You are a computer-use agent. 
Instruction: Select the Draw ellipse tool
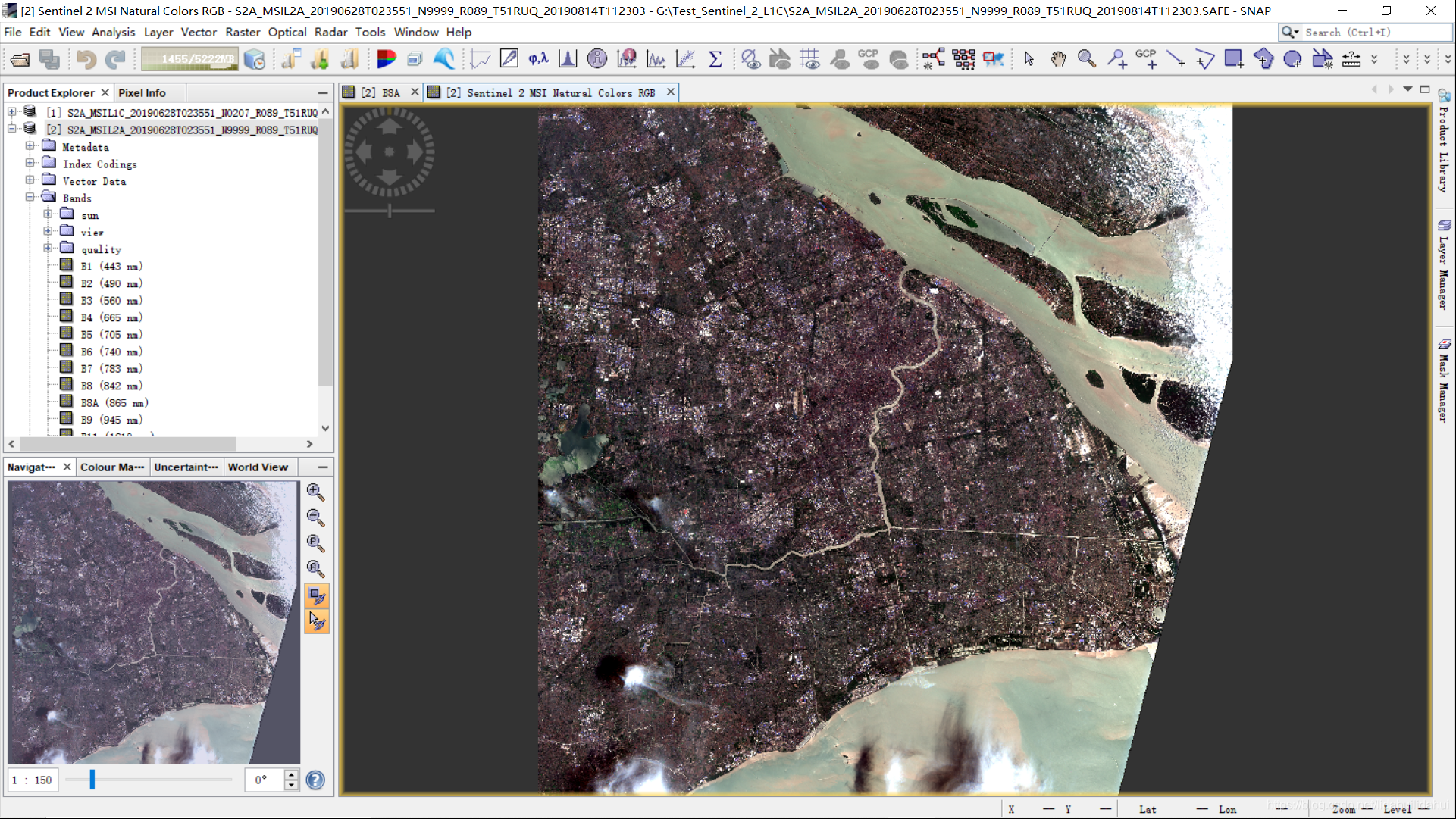1293,59
